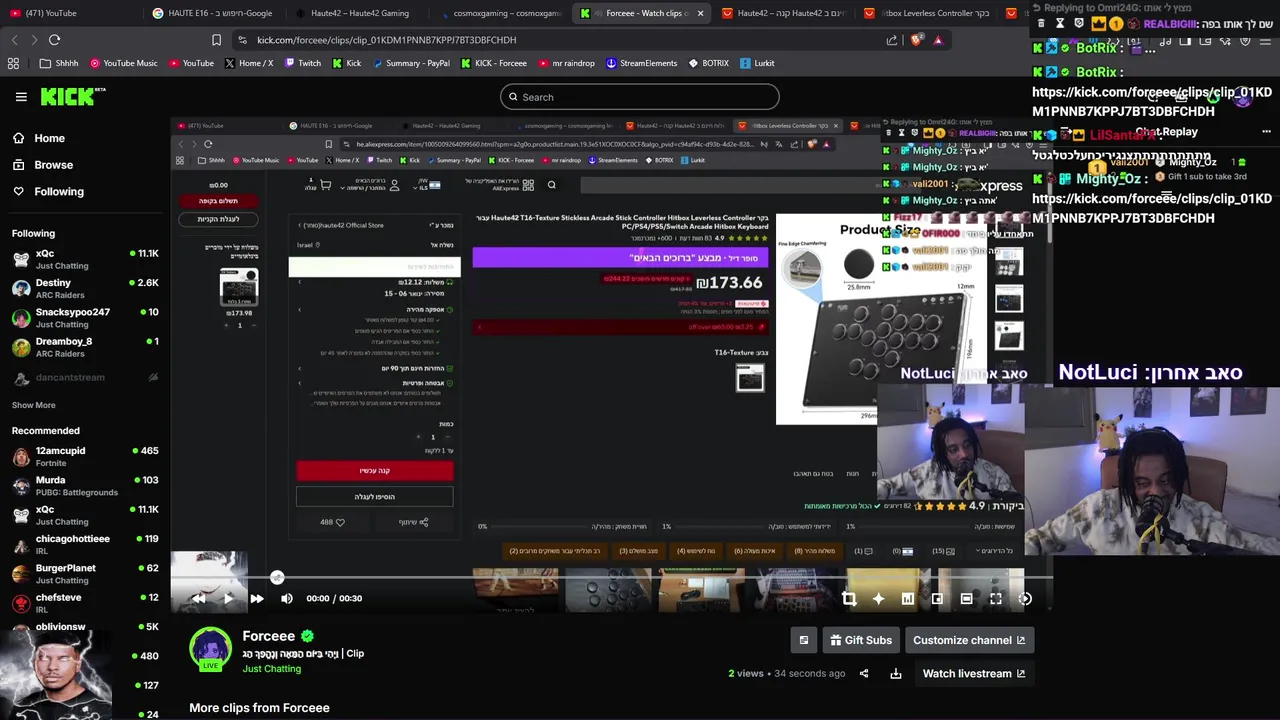Image resolution: width=1280 pixels, height=720 pixels.
Task: Toggle theater mode
Action: click(966, 598)
